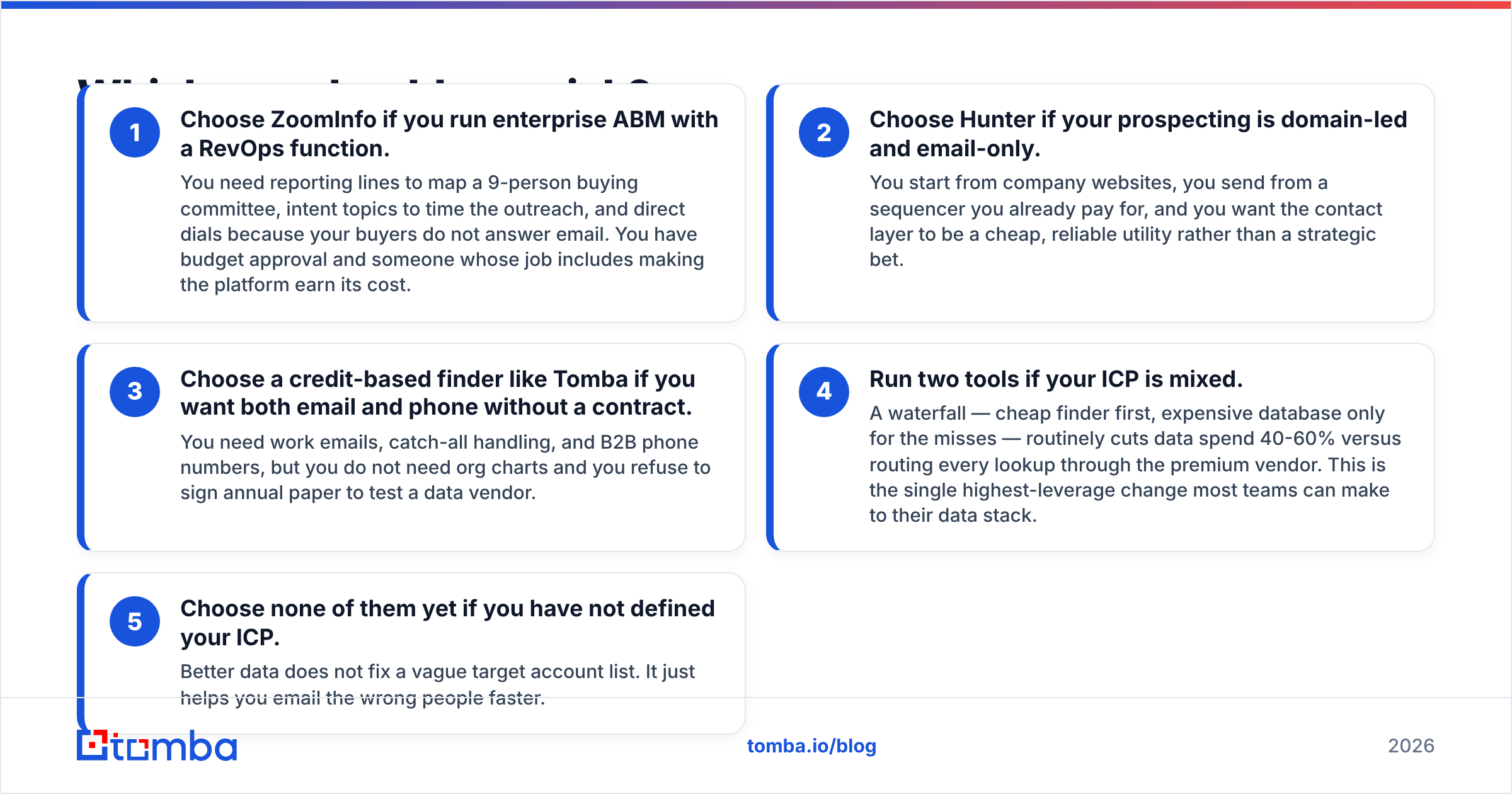
Task: Click the Better data does not fix paragraph
Action: click(x=437, y=684)
